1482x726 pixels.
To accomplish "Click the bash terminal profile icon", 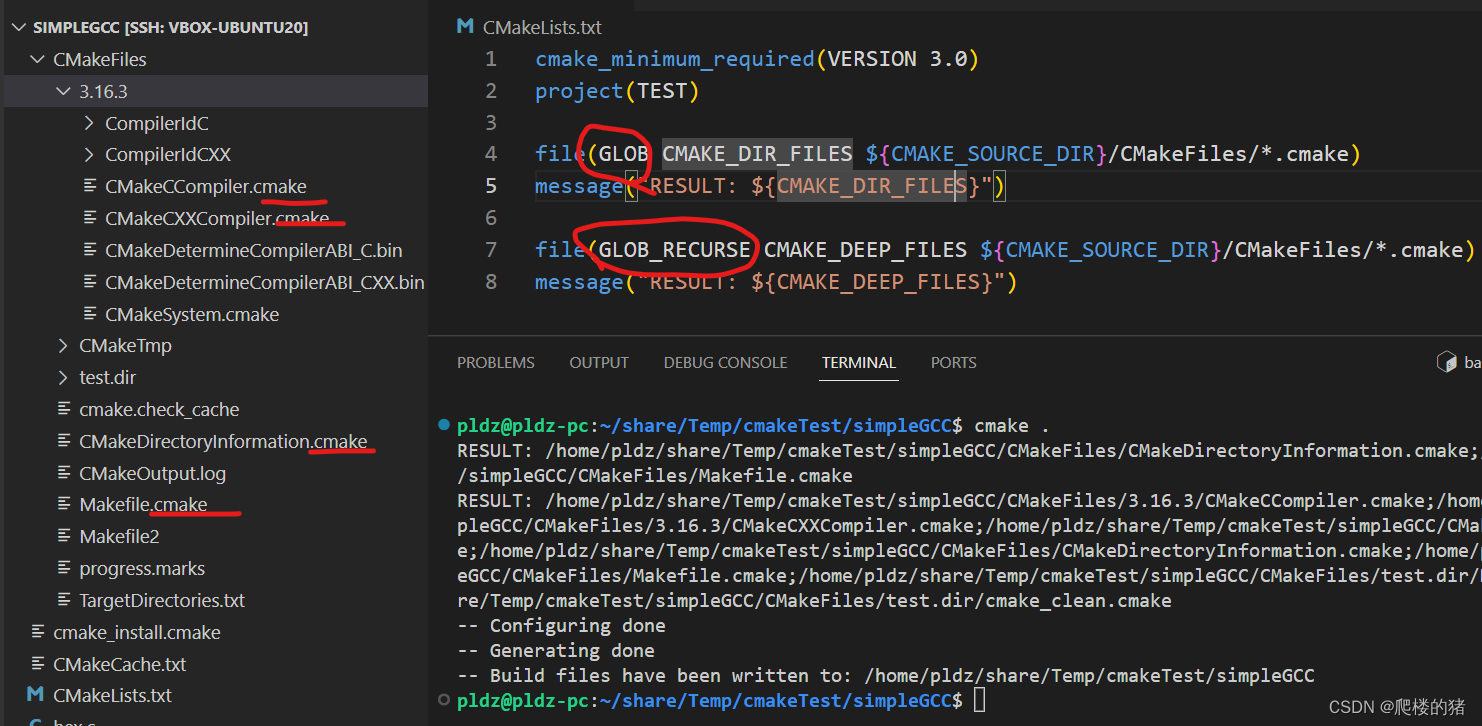I will point(1446,362).
